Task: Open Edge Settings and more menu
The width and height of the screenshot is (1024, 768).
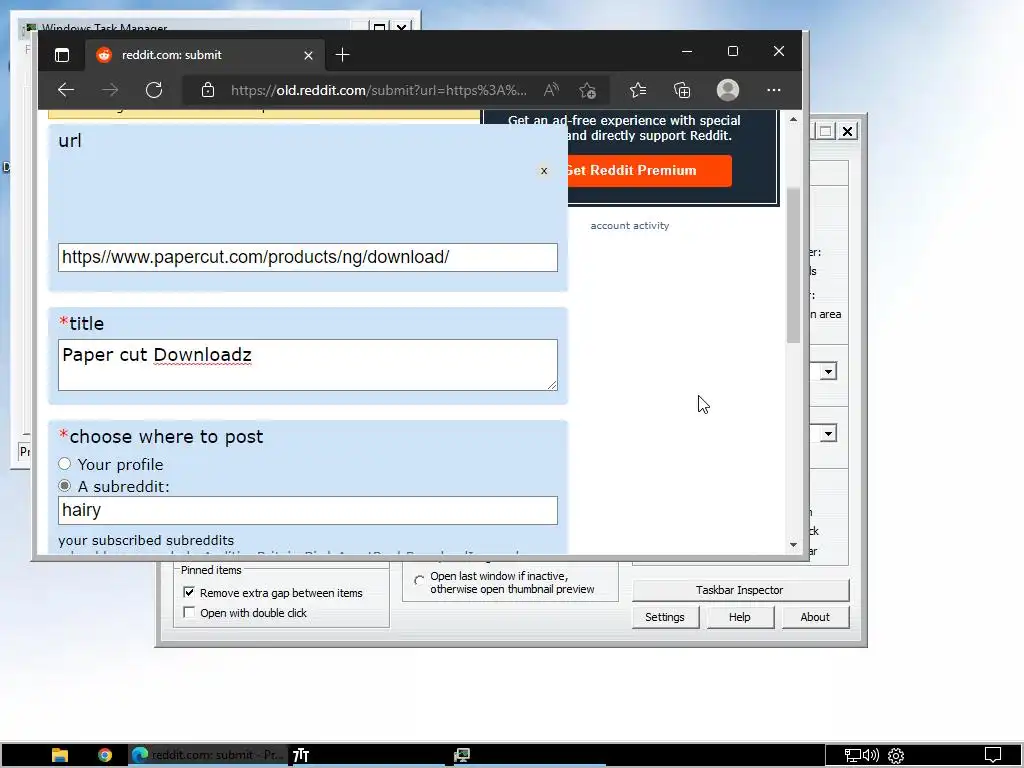Action: pyautogui.click(x=774, y=90)
